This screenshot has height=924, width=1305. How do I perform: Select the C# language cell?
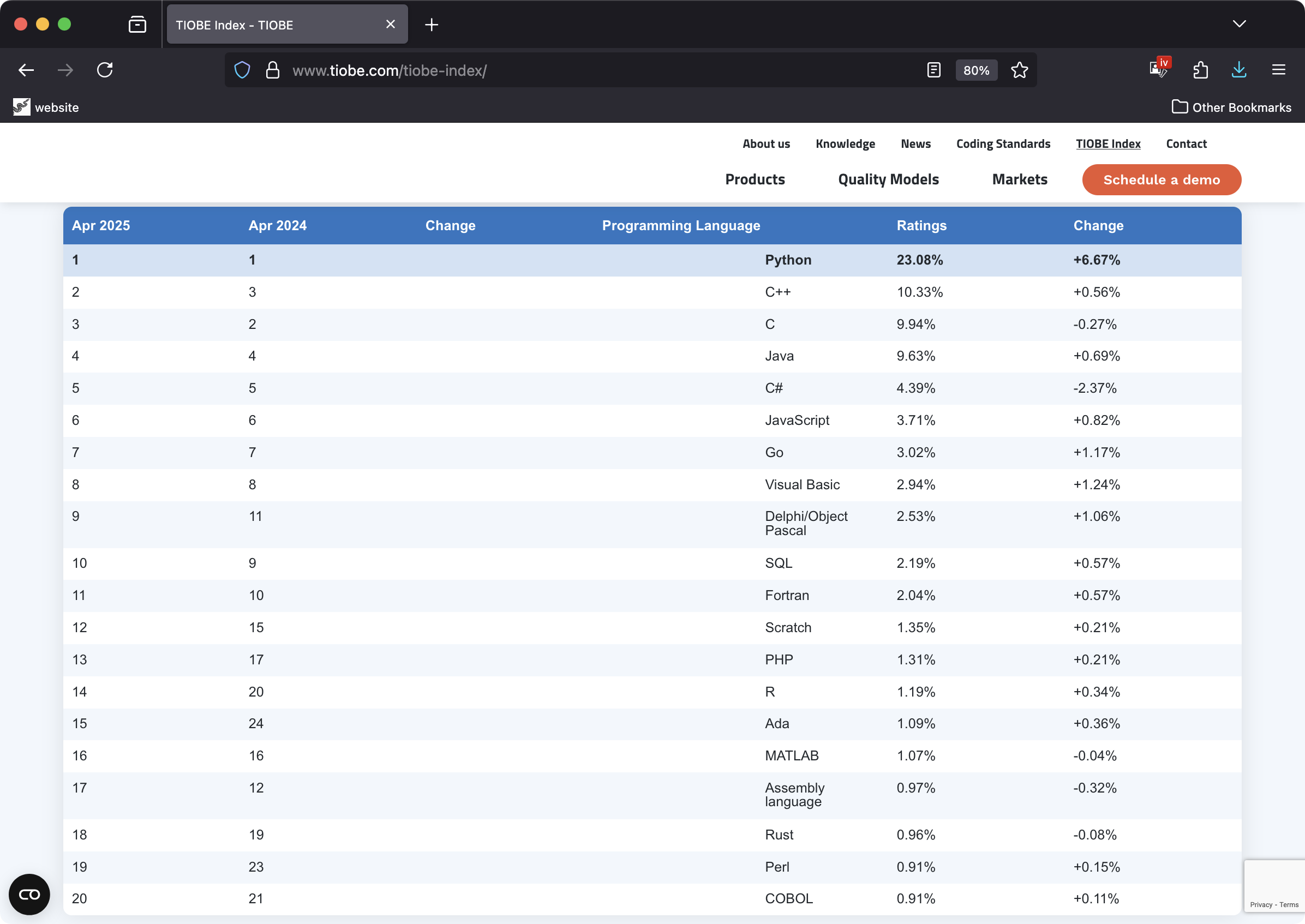coord(774,388)
